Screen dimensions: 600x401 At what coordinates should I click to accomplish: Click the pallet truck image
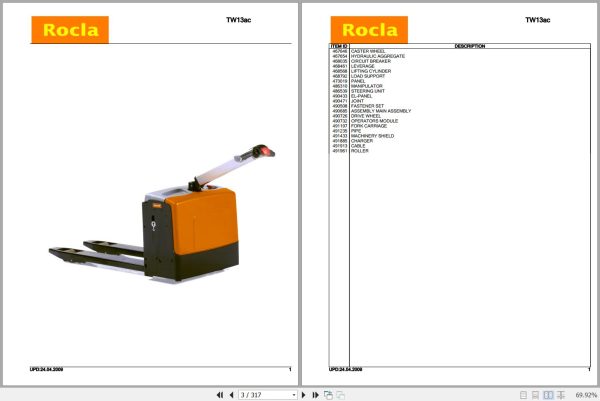(x=162, y=213)
